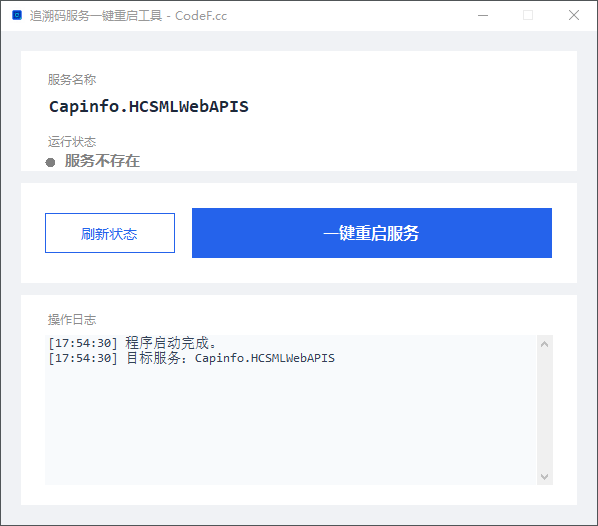This screenshot has width=598, height=526.
Task: Click the 服务不存在 status text
Action: tap(102, 161)
